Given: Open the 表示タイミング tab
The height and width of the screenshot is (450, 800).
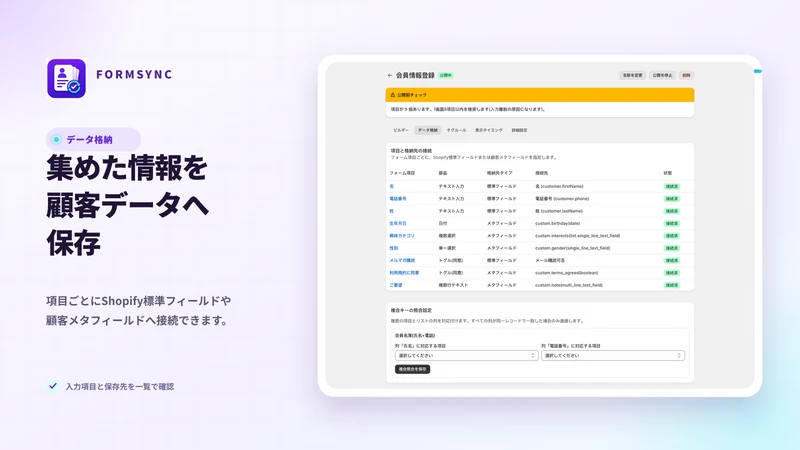Looking at the screenshot, I should (489, 131).
